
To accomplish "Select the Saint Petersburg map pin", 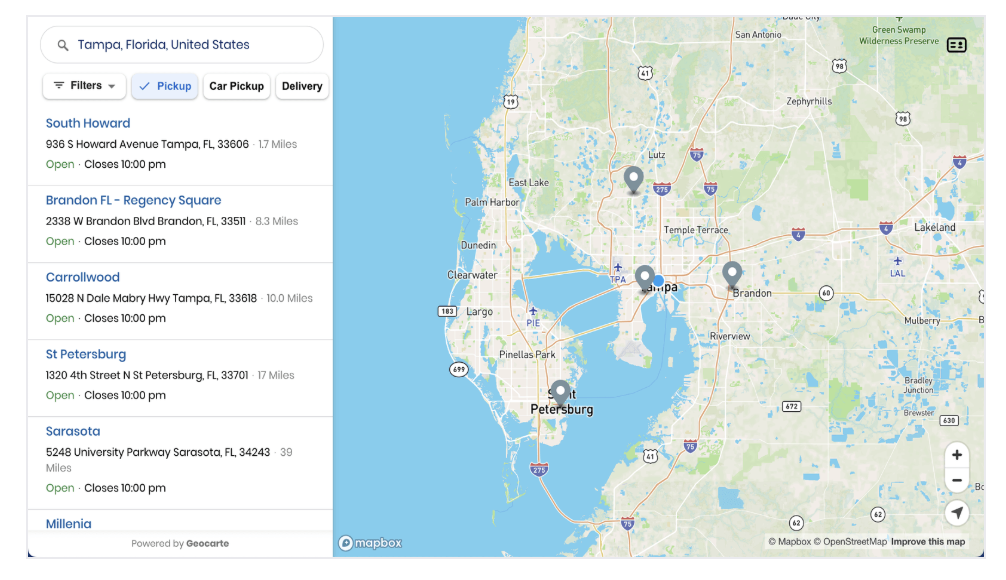I will coord(560,392).
